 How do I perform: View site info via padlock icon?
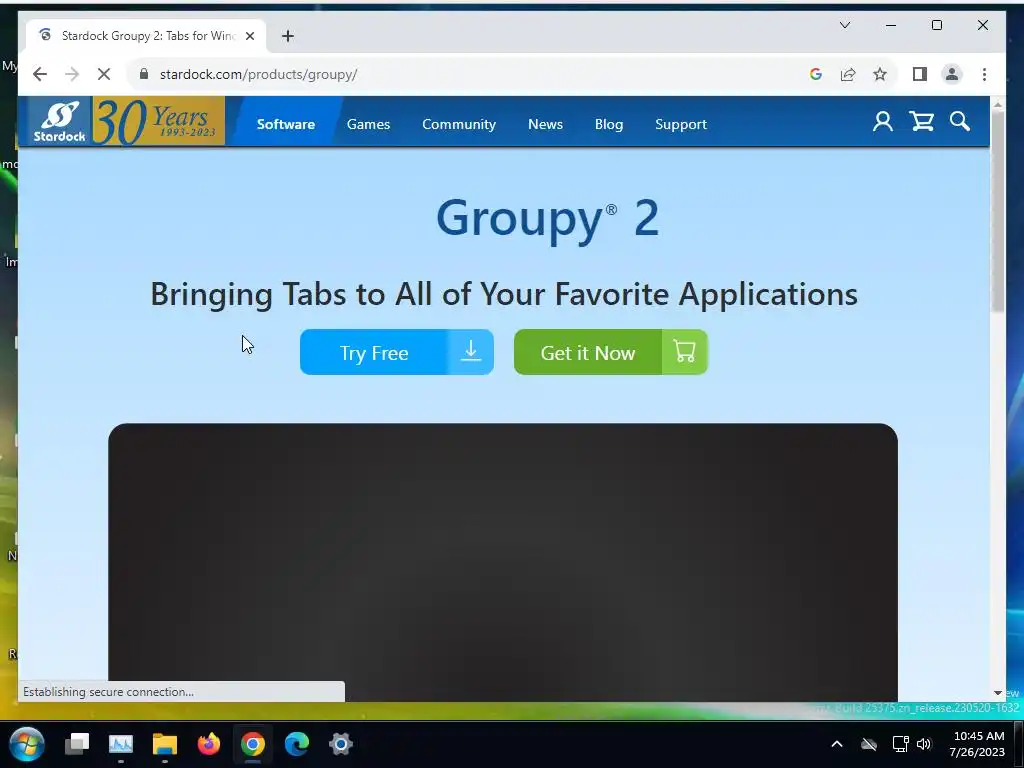point(144,74)
